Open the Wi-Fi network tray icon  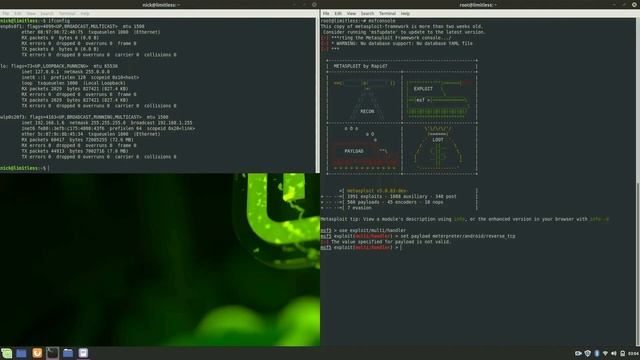pos(605,353)
